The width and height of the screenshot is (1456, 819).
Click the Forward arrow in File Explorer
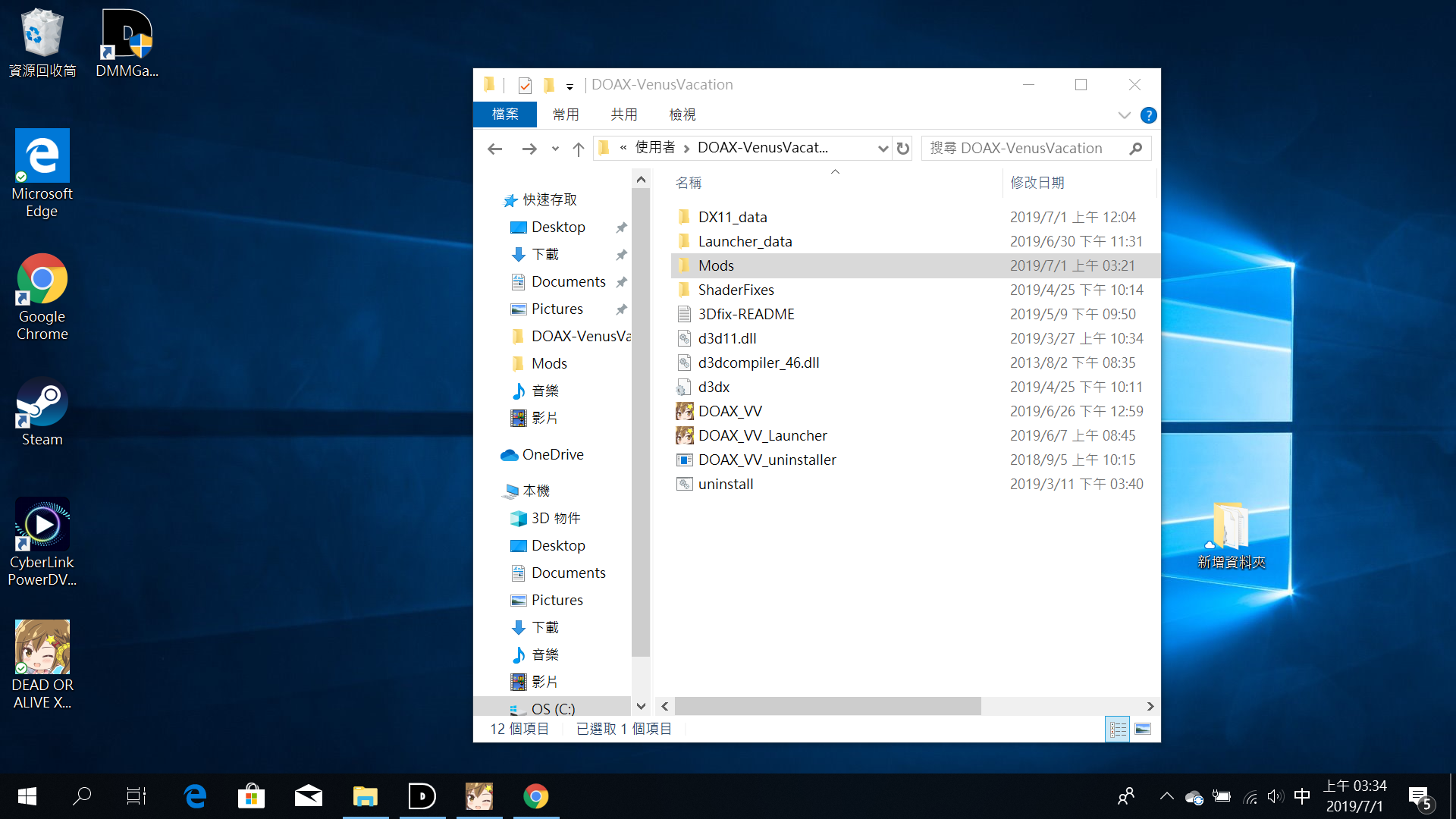pos(529,149)
